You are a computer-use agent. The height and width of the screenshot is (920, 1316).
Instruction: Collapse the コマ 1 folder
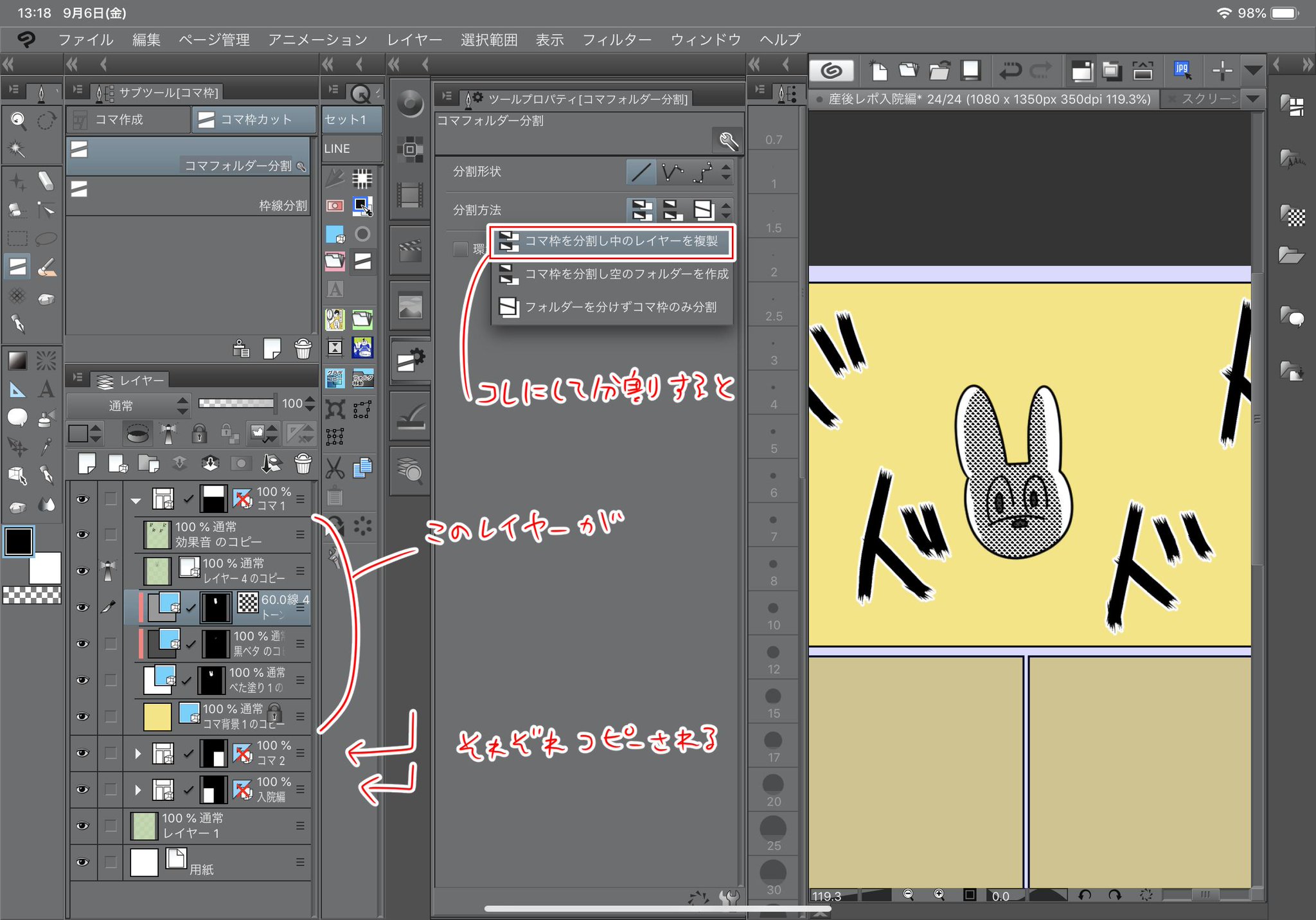tap(136, 500)
